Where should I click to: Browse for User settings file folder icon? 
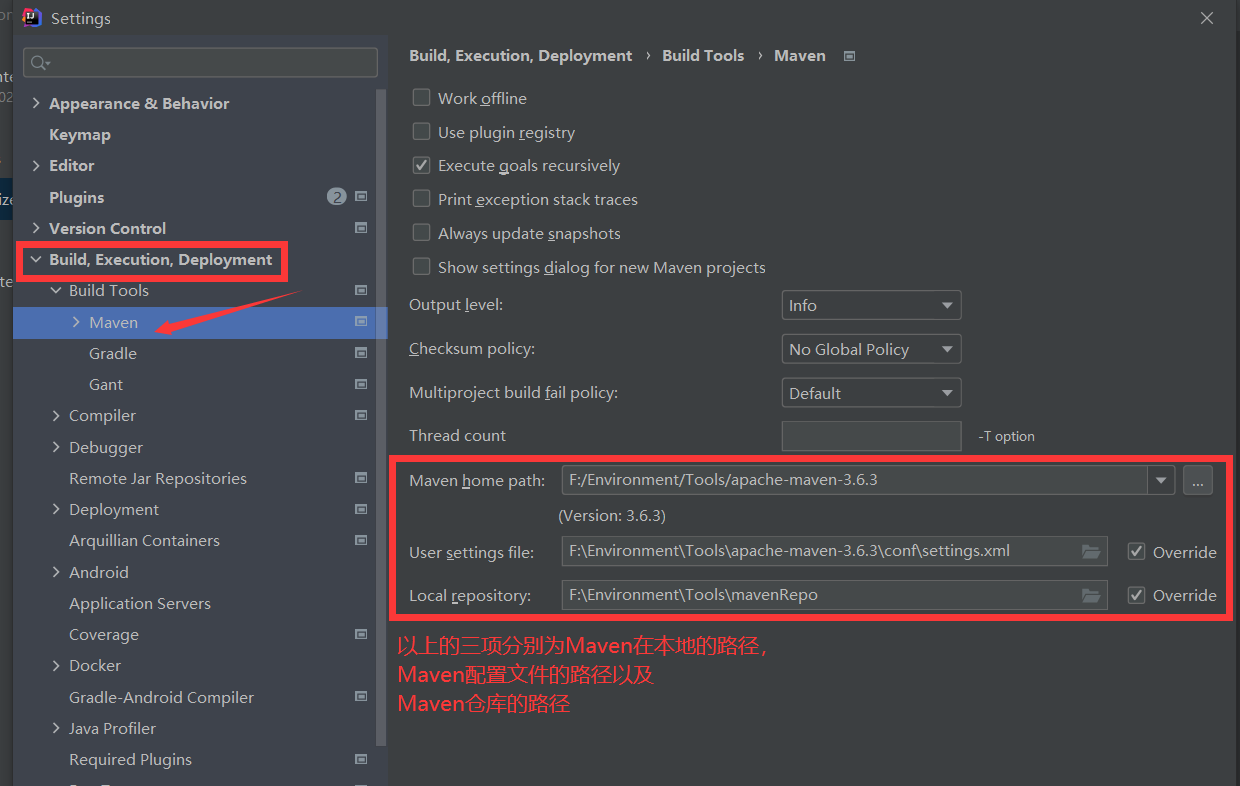[1091, 552]
